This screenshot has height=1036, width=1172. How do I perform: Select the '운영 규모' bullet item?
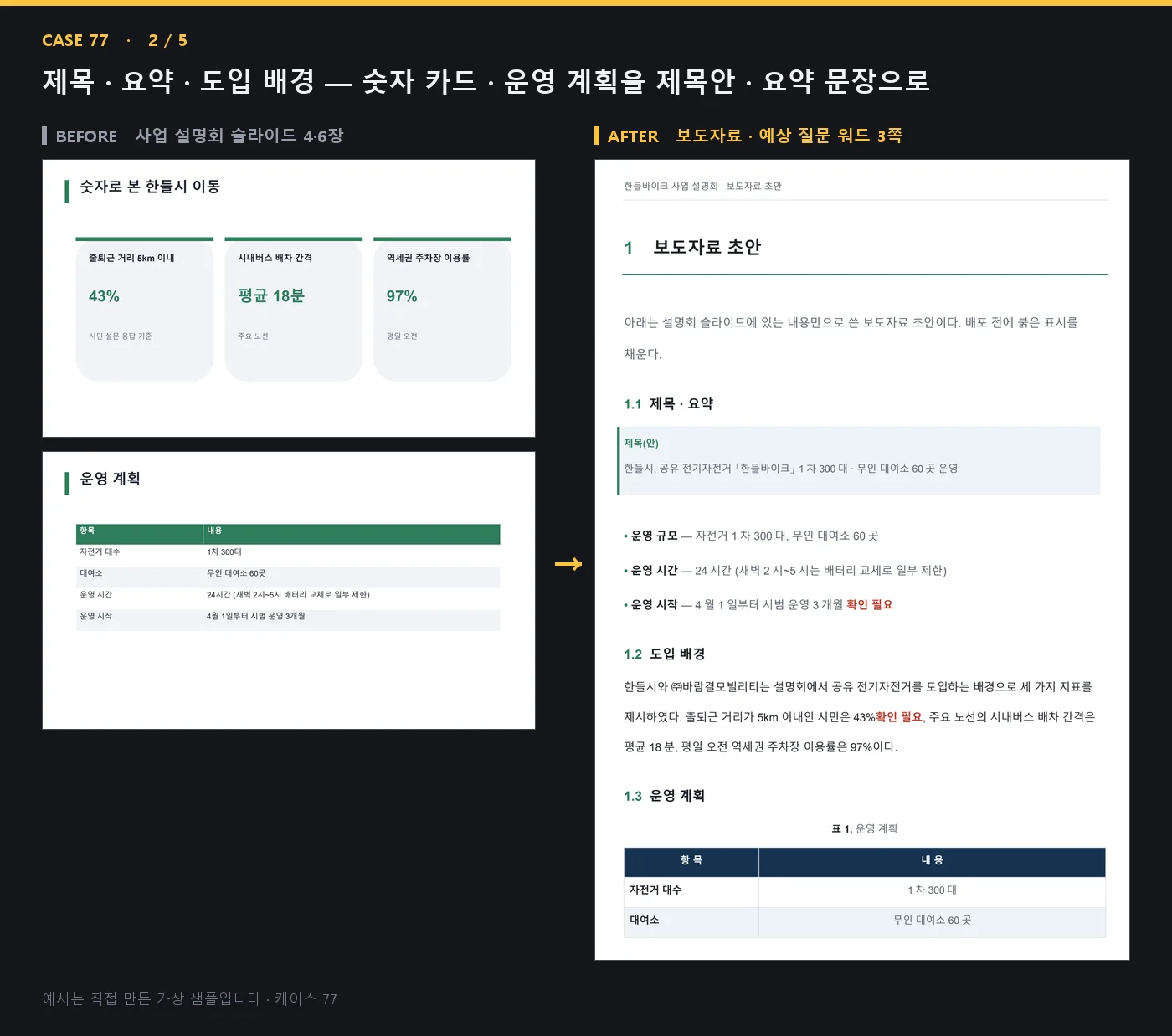point(751,536)
